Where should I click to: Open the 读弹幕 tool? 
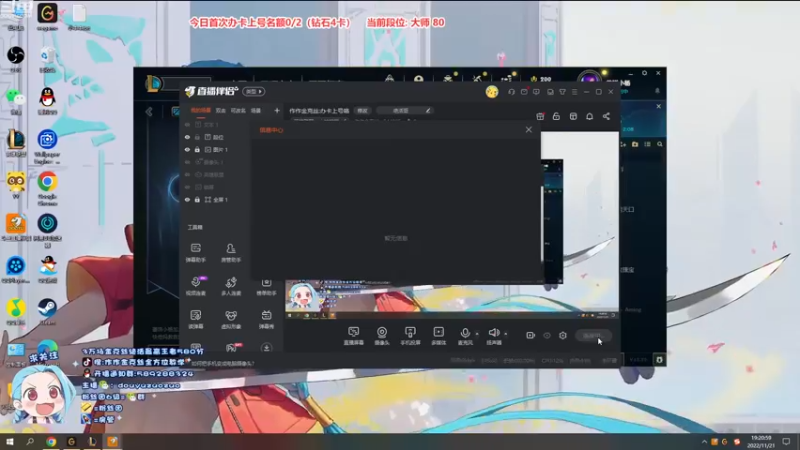(195, 319)
